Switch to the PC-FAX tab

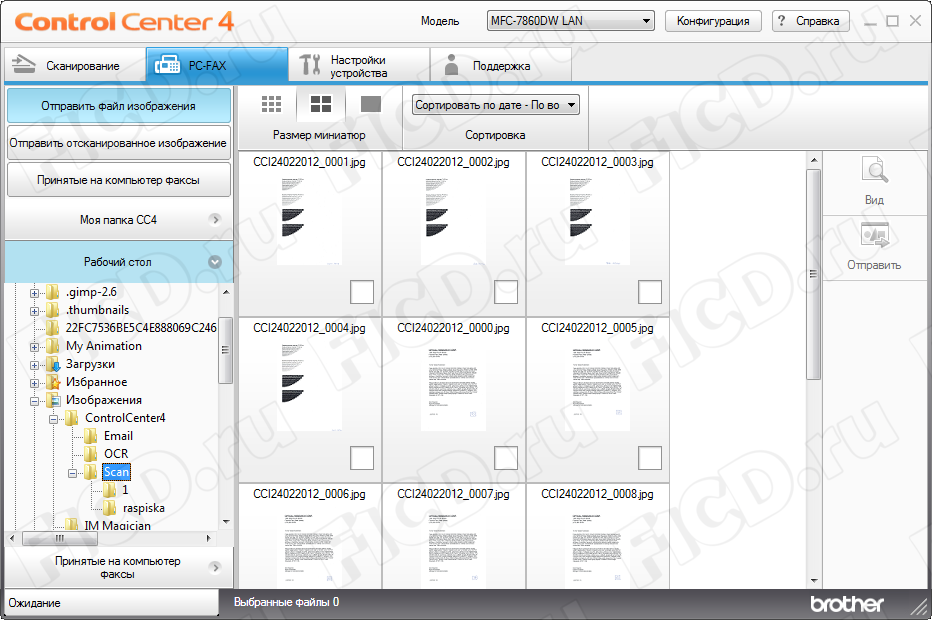217,65
